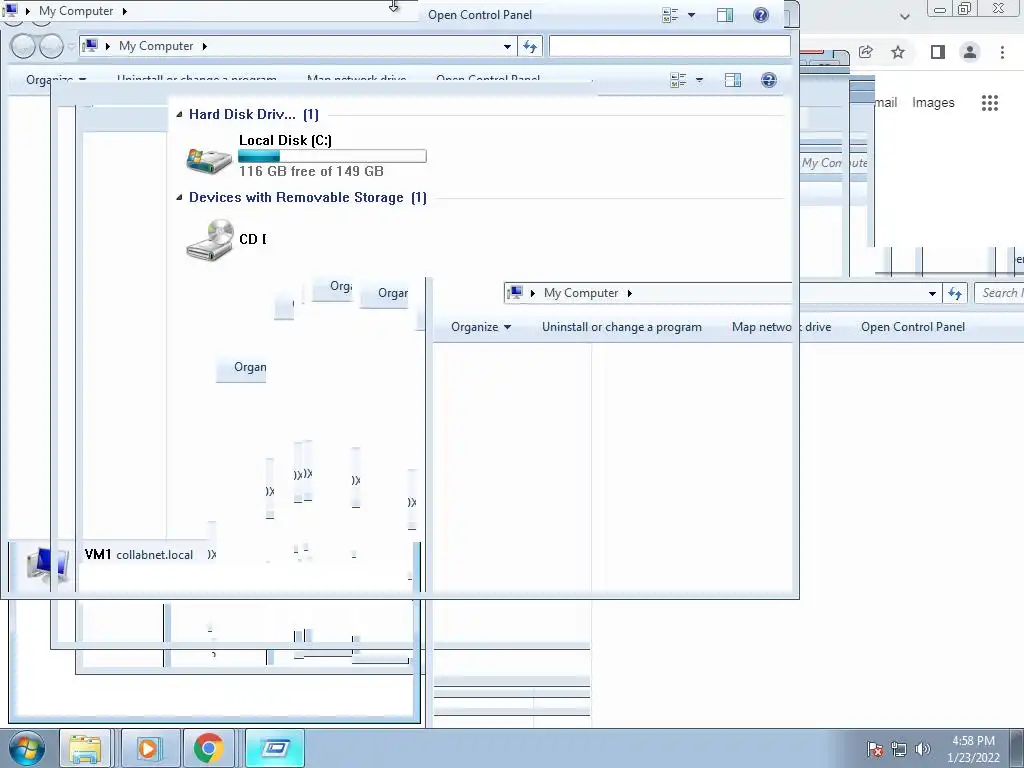The width and height of the screenshot is (1024, 768).
Task: Open the Chrome profile avatar
Action: pyautogui.click(x=970, y=52)
